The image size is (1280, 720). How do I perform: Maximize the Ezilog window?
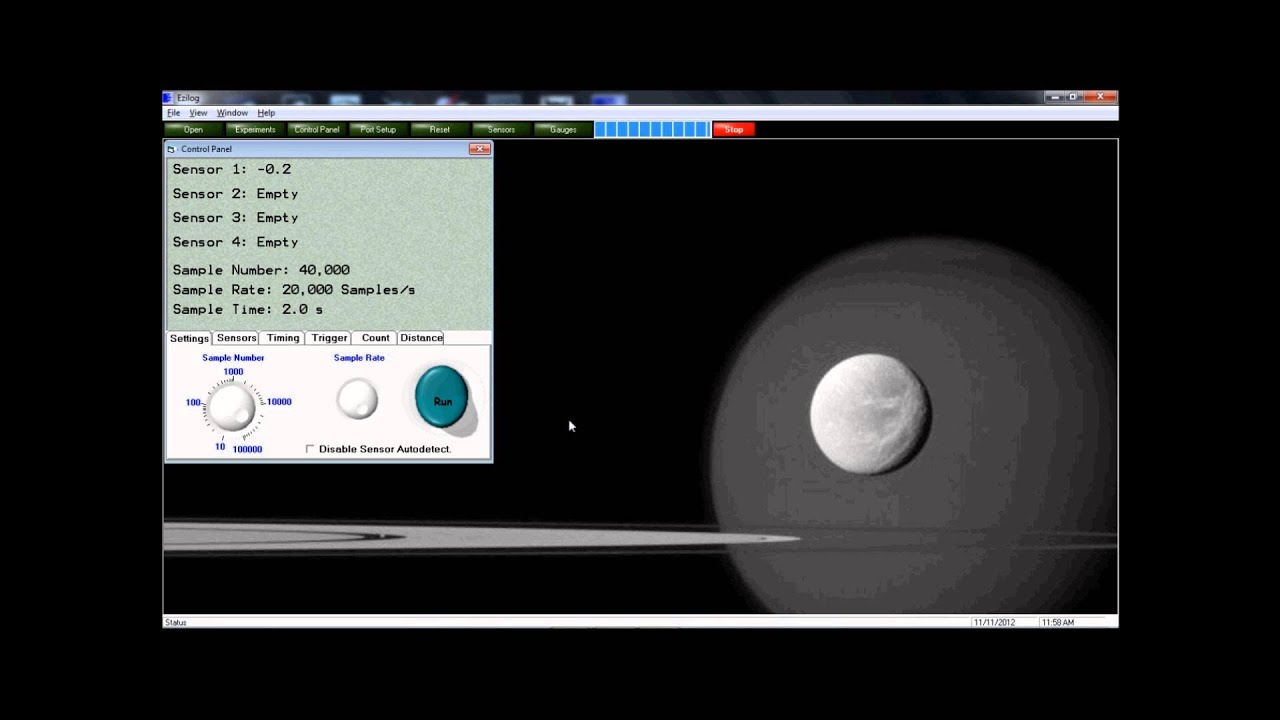(1073, 97)
